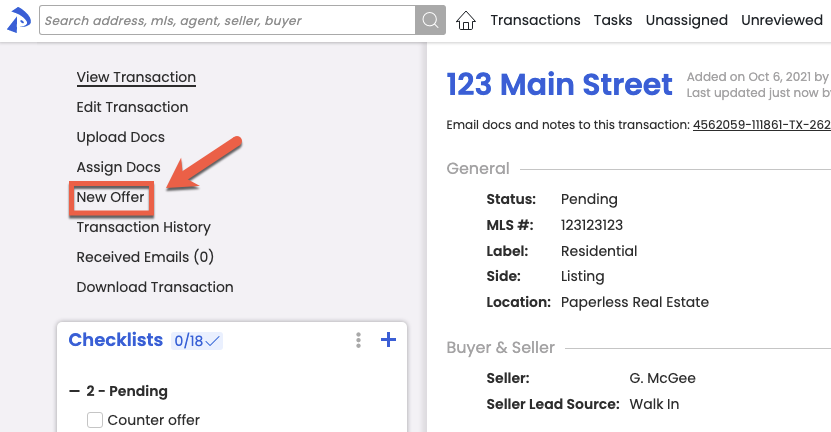Click the Paperless Pipeline logo icon

pos(19,20)
